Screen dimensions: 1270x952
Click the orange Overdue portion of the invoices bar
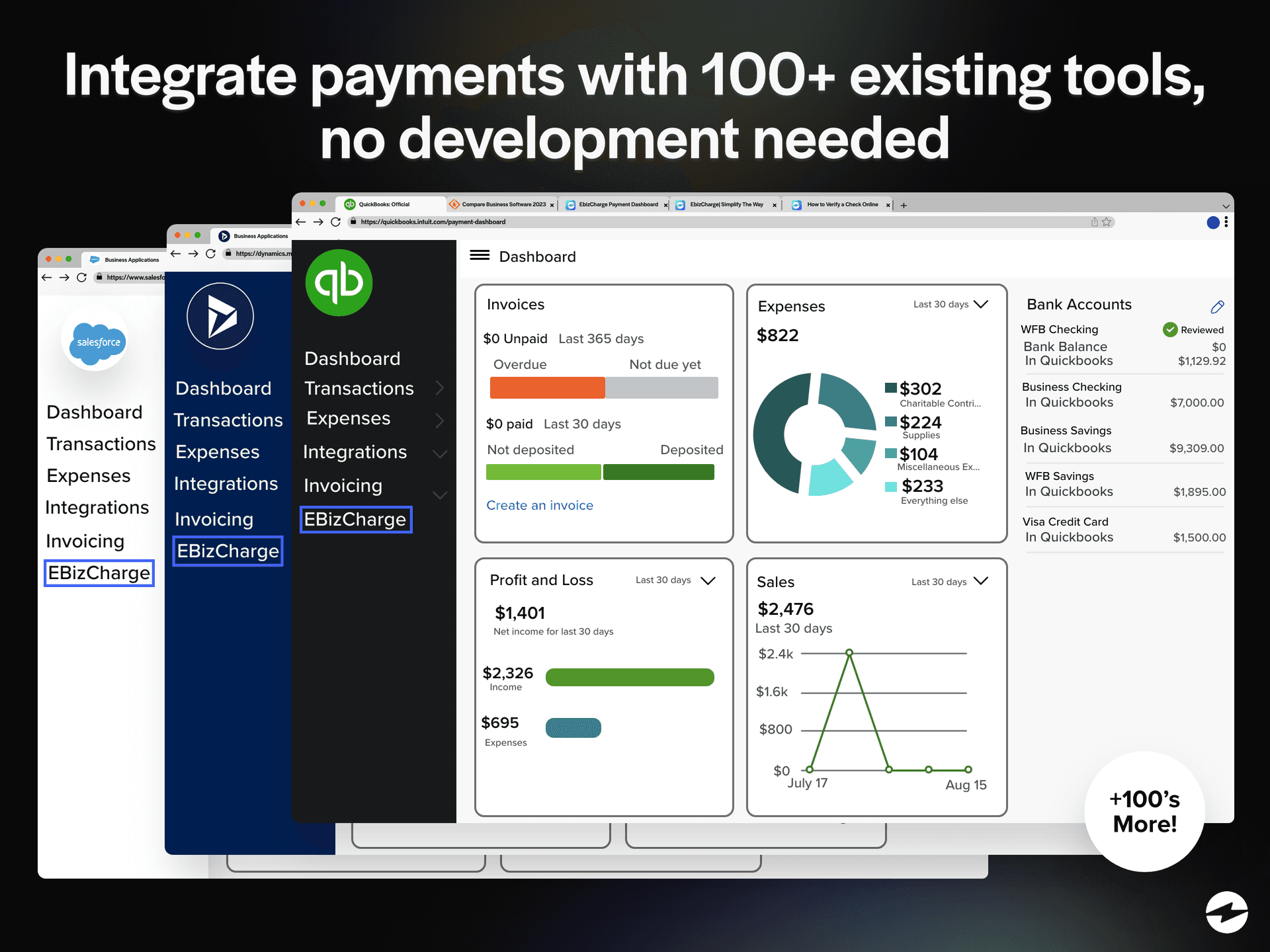pyautogui.click(x=546, y=388)
